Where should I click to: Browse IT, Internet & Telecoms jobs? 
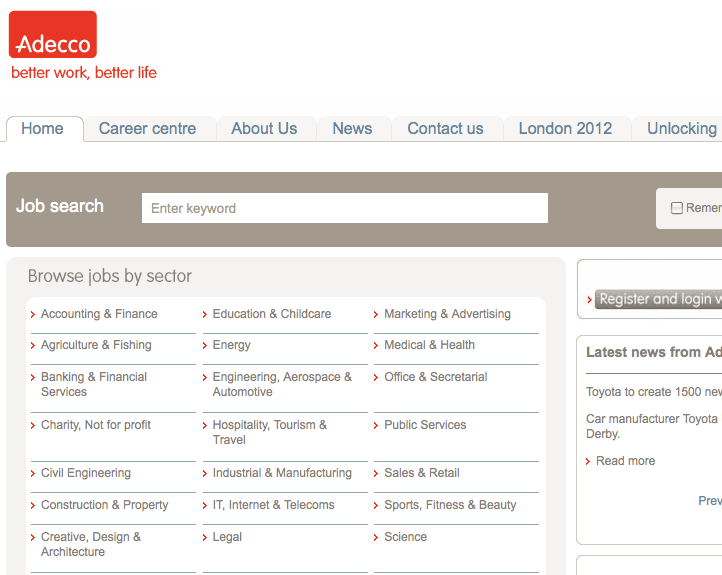[x=274, y=505]
